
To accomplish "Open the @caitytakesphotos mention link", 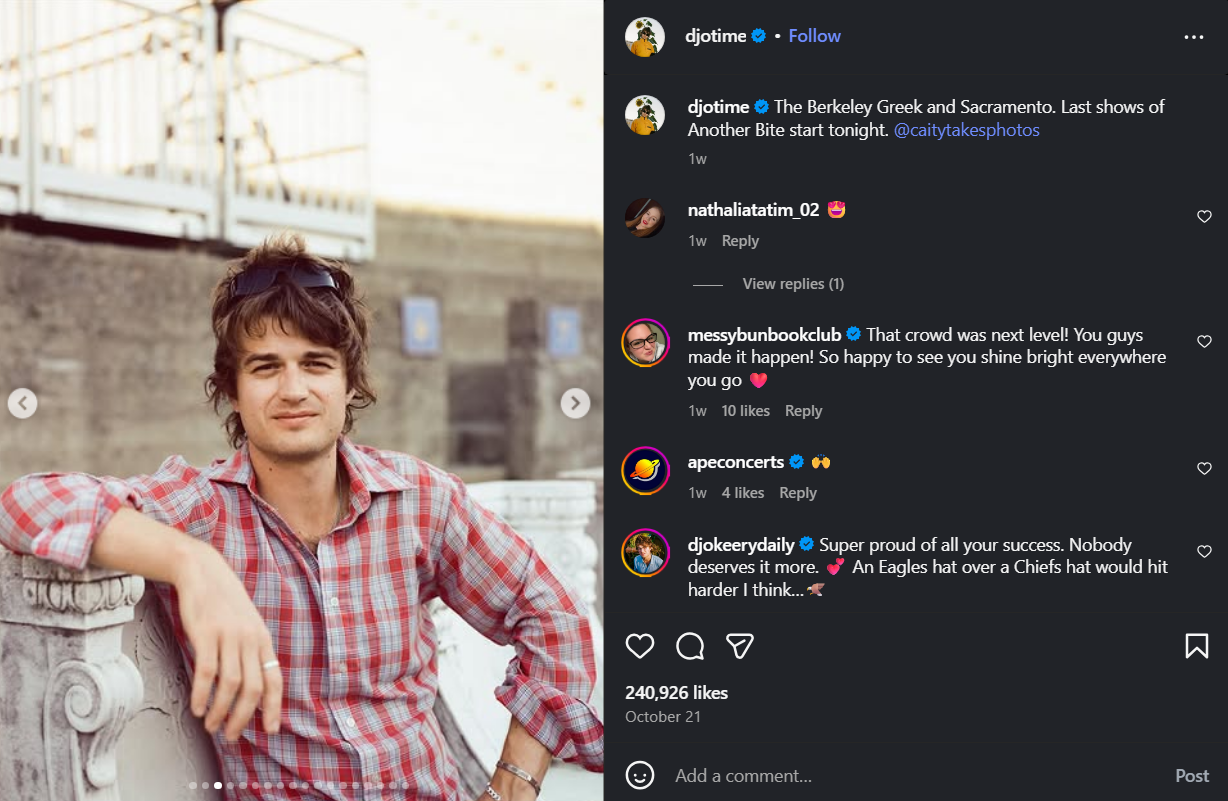I will pyautogui.click(x=967, y=130).
